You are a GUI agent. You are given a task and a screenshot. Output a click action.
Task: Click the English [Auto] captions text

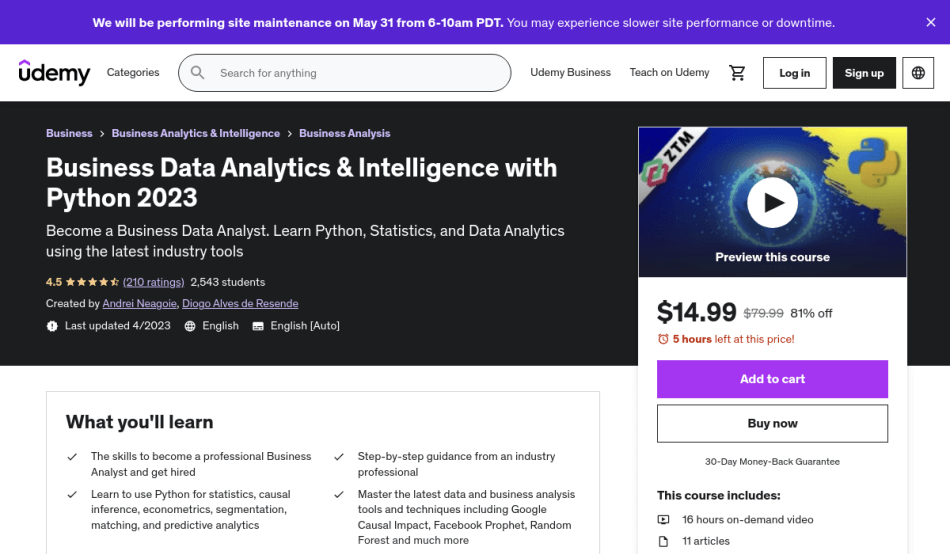[x=305, y=326]
